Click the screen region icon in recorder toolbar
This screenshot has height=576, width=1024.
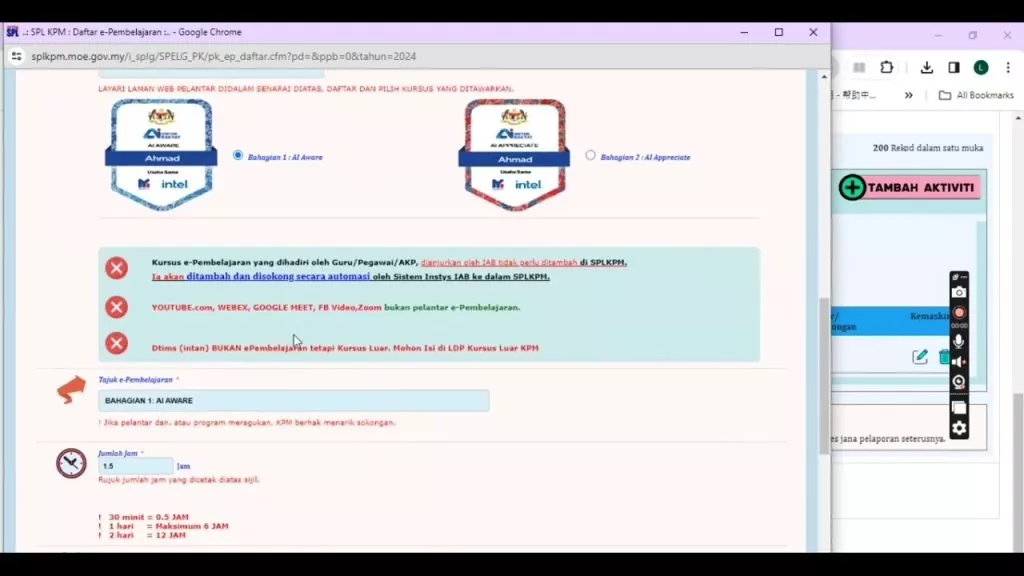point(959,408)
